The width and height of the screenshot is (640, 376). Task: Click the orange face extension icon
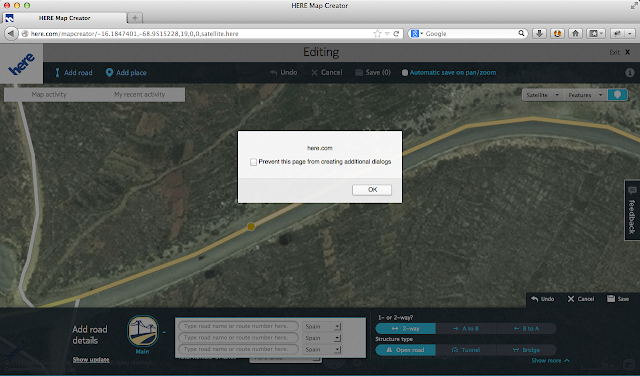tap(558, 33)
